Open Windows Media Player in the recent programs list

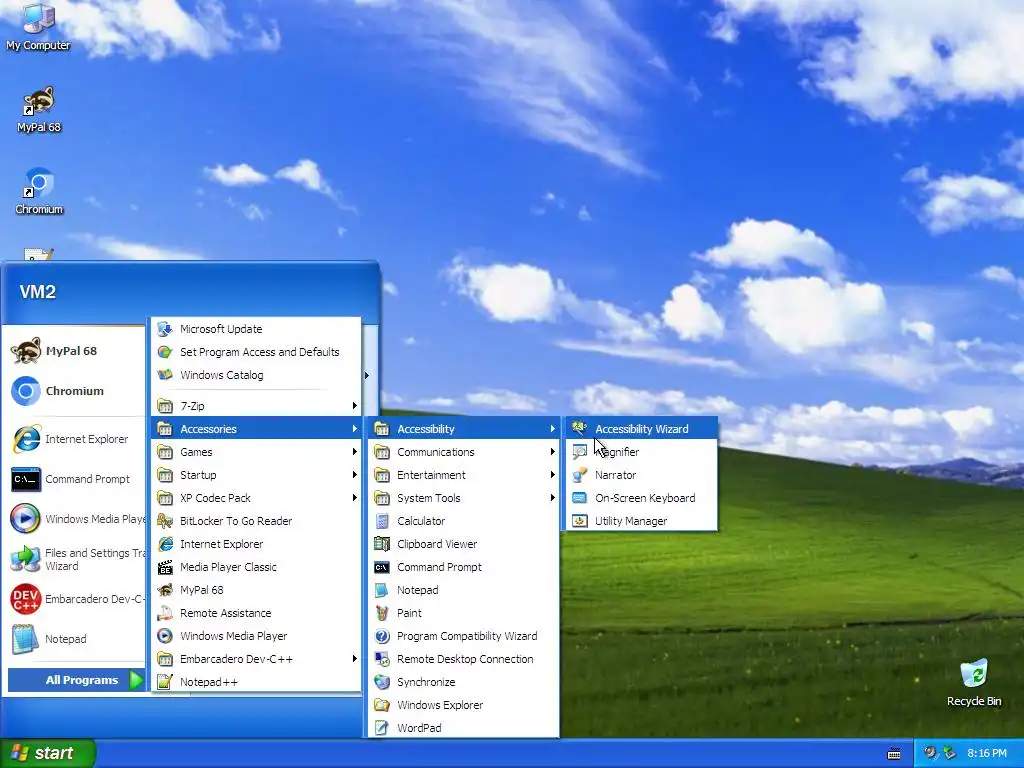pos(74,519)
